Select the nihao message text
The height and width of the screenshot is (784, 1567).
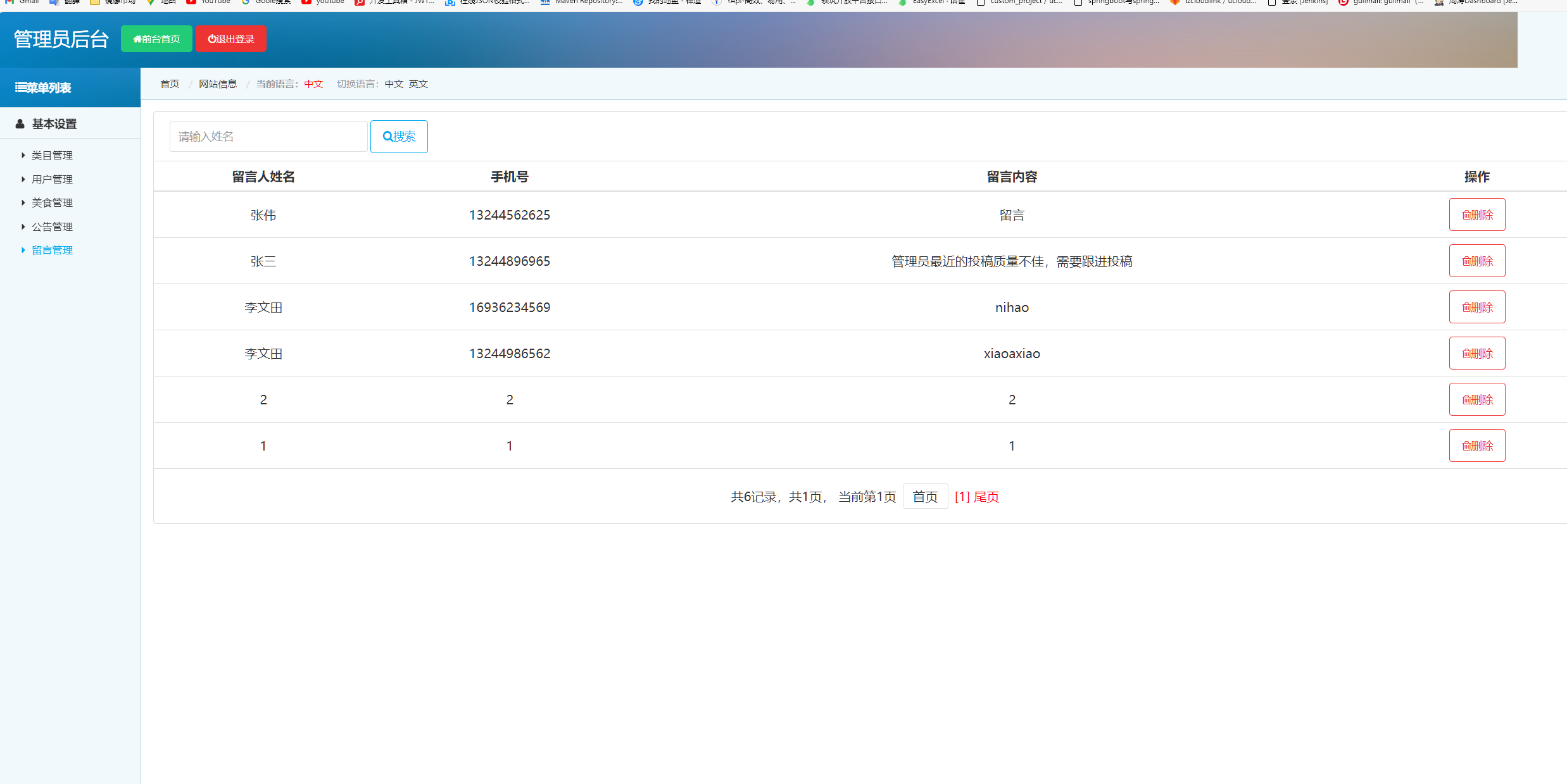click(1012, 308)
